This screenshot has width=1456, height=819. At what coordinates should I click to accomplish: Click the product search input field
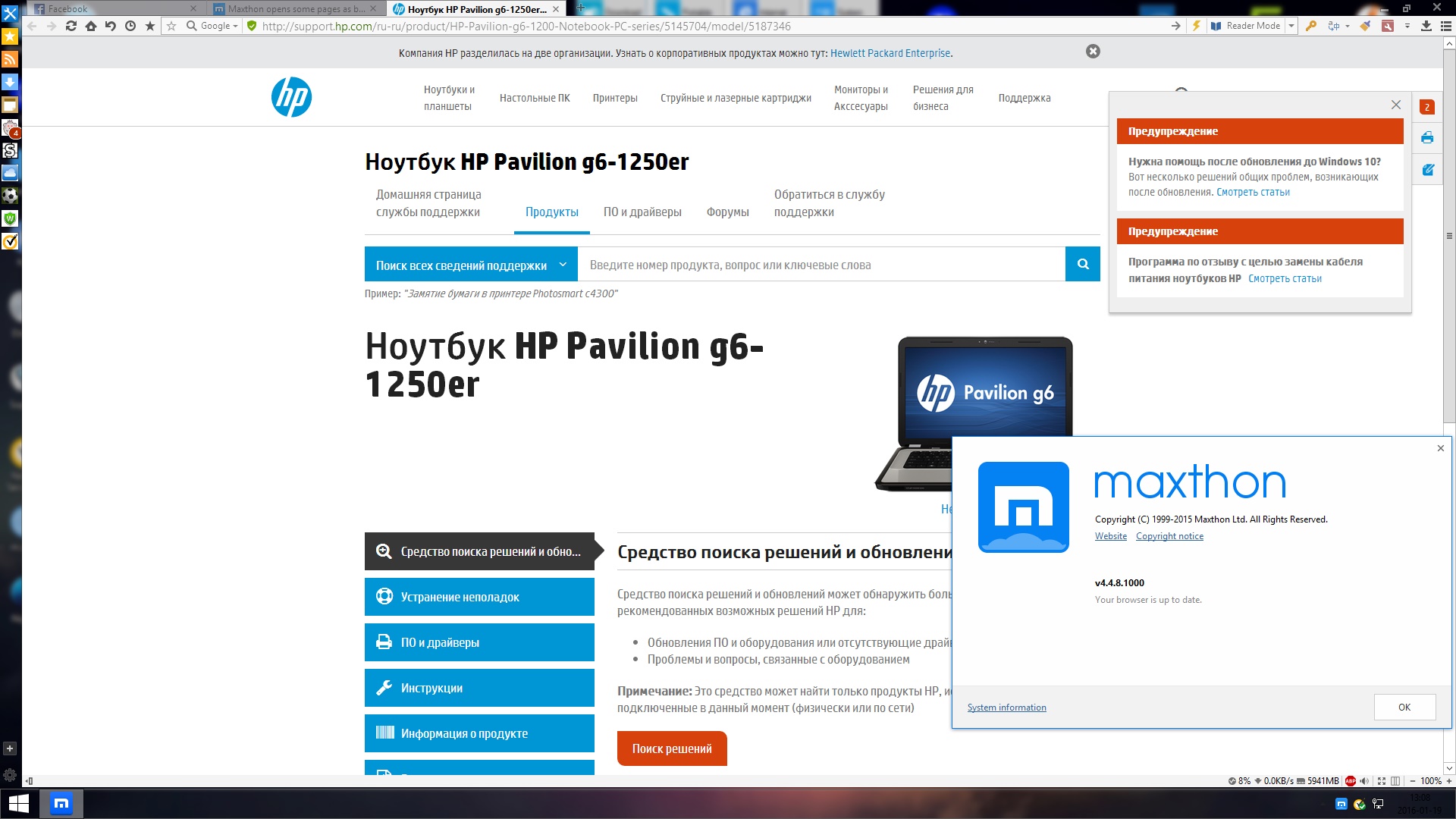(822, 264)
